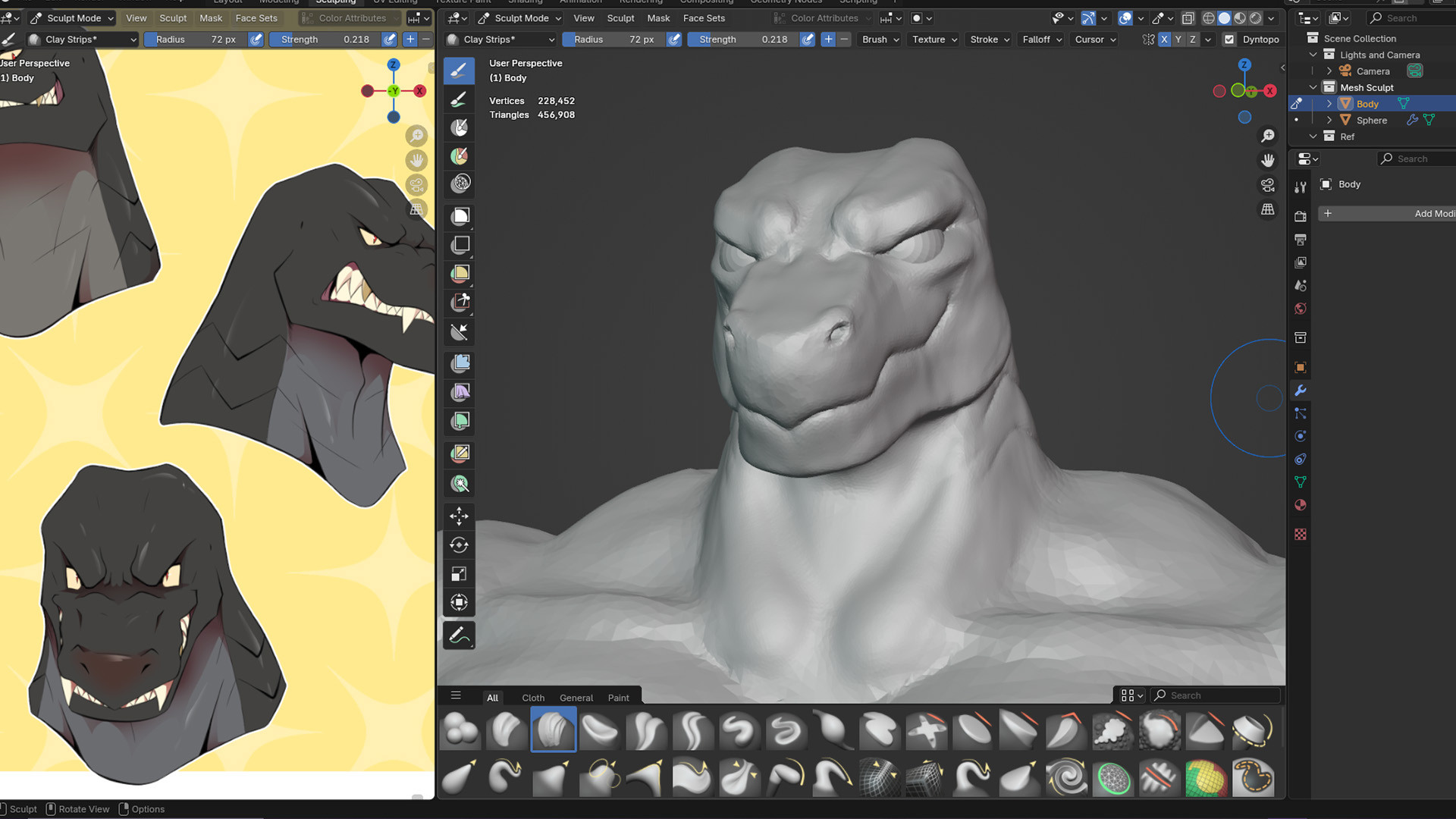Screen dimensions: 1456x819
Task: Toggle X-ray display in viewport header
Action: click(1188, 18)
